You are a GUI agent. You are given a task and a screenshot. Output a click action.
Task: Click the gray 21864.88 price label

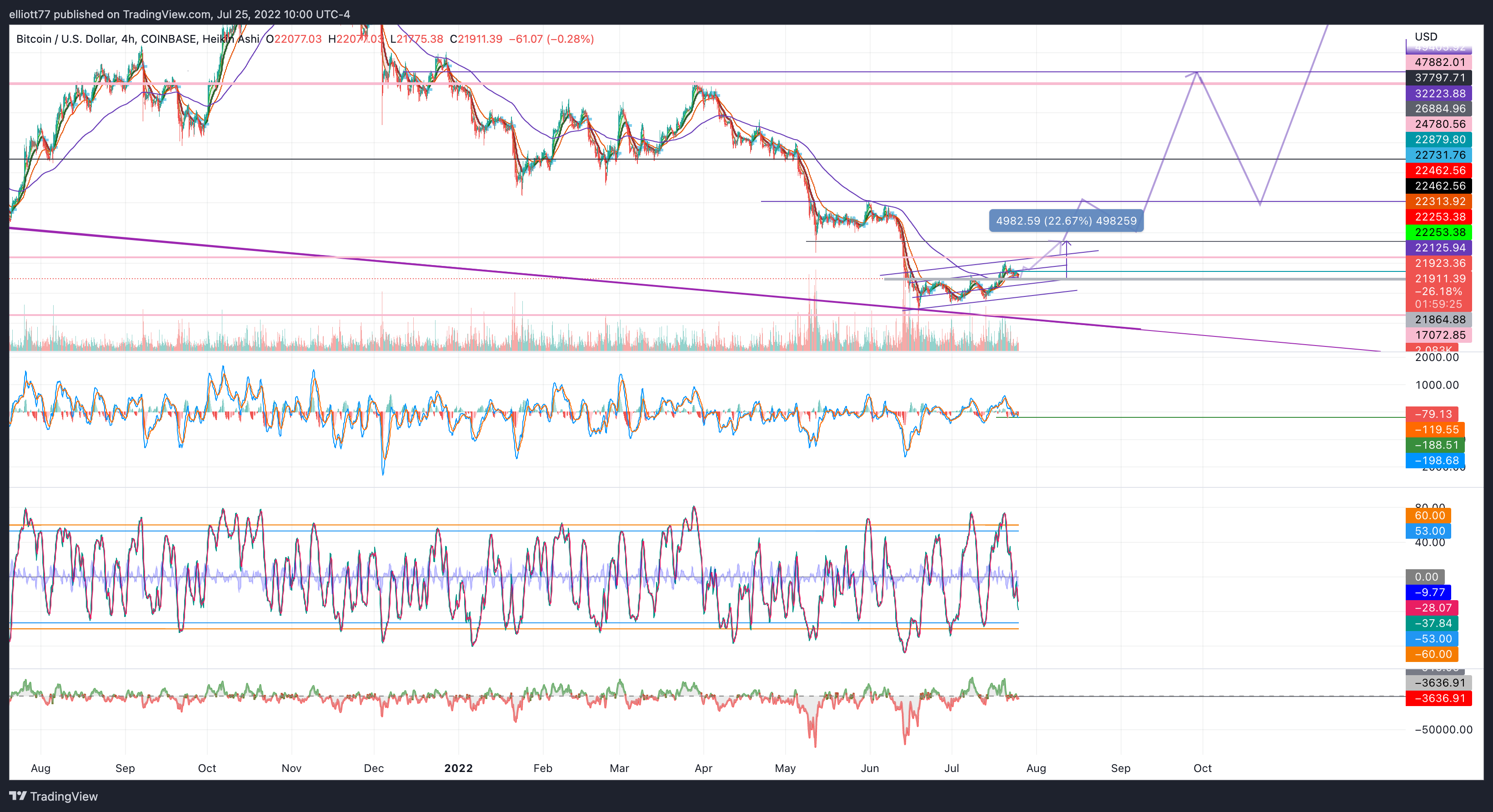[1439, 319]
